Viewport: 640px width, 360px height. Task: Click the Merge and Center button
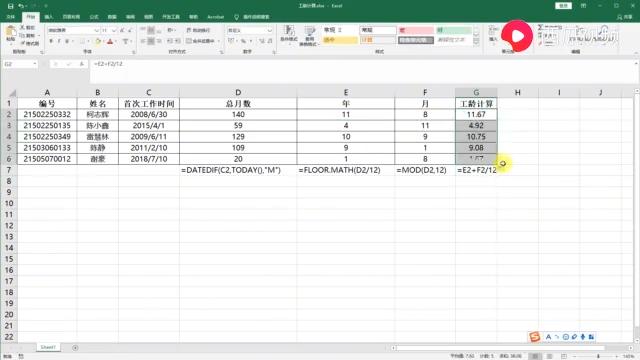(203, 41)
